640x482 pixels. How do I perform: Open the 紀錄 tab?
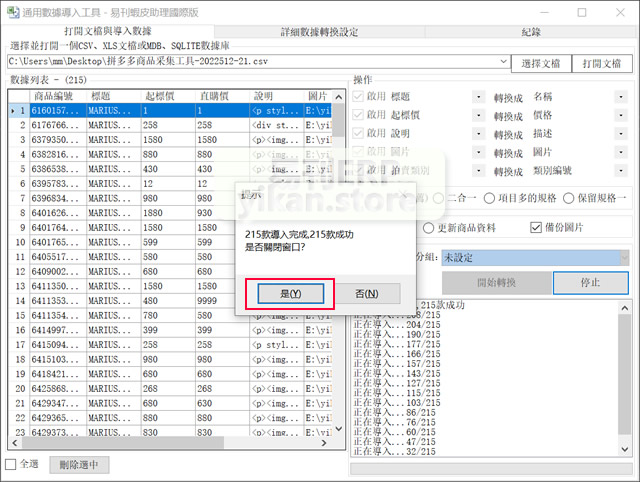(532, 32)
